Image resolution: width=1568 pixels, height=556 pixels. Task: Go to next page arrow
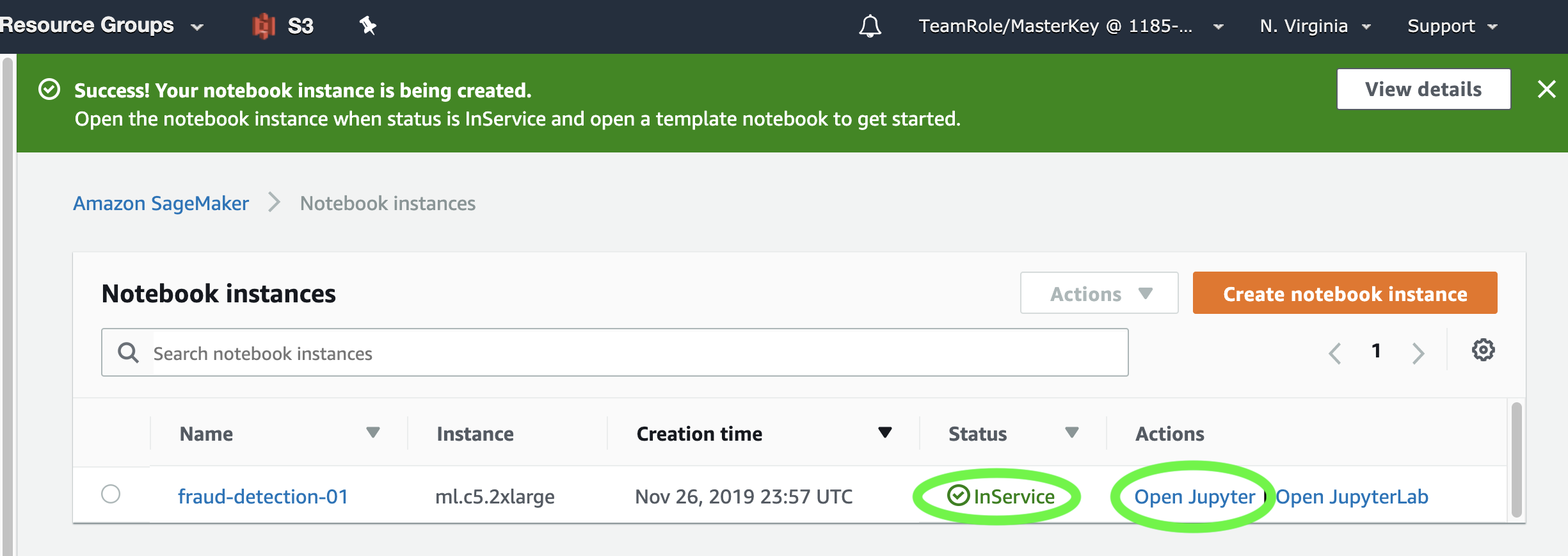click(x=1418, y=353)
